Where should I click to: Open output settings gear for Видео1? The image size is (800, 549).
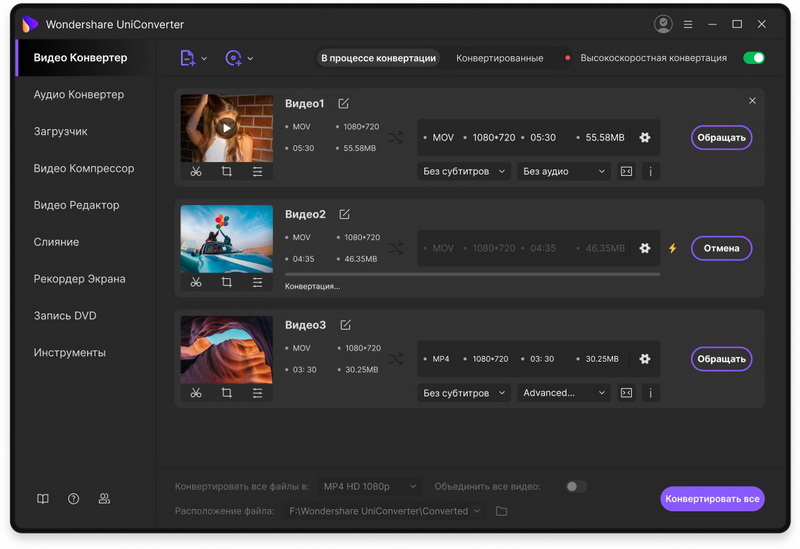point(645,138)
